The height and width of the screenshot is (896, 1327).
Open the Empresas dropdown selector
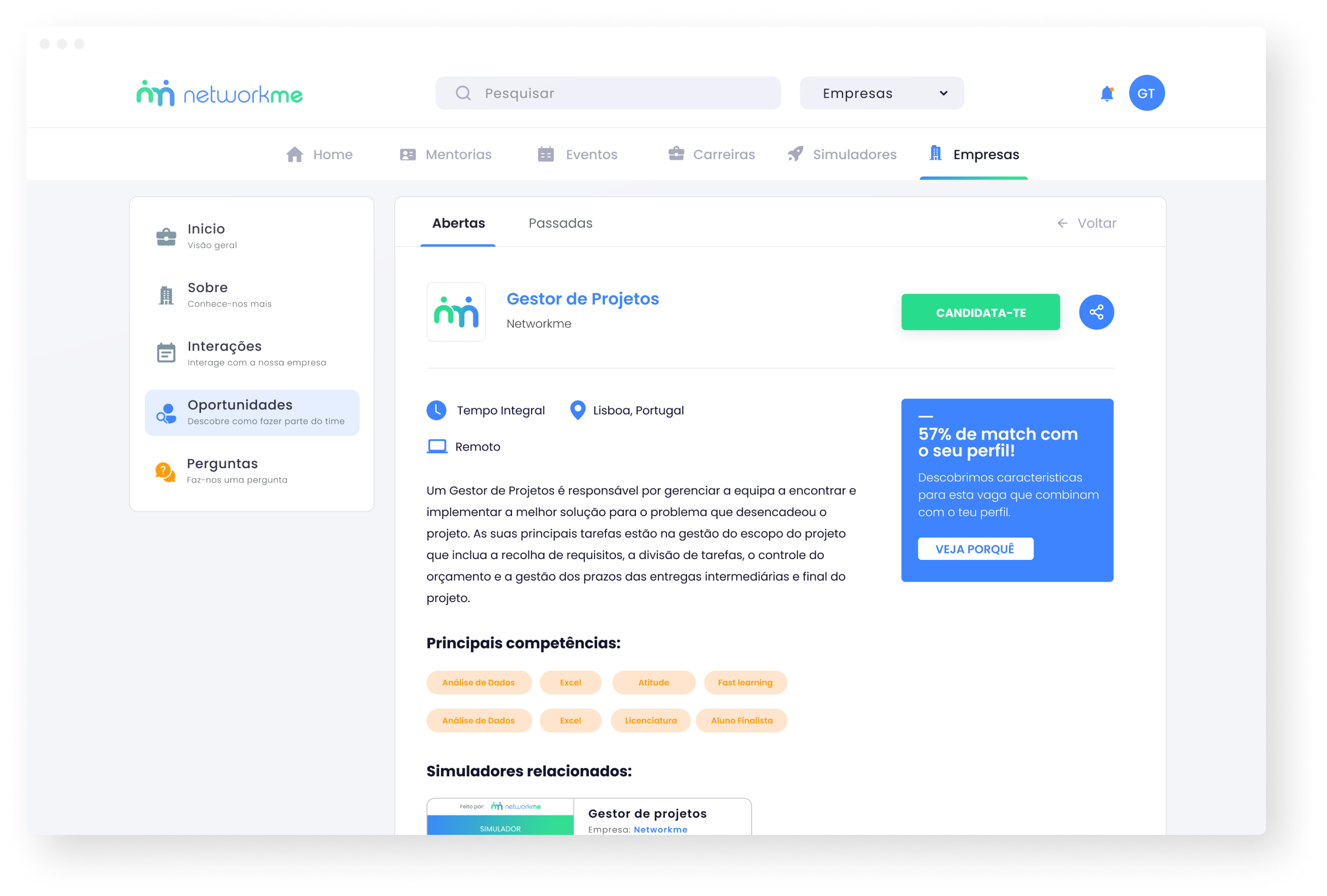coord(882,93)
